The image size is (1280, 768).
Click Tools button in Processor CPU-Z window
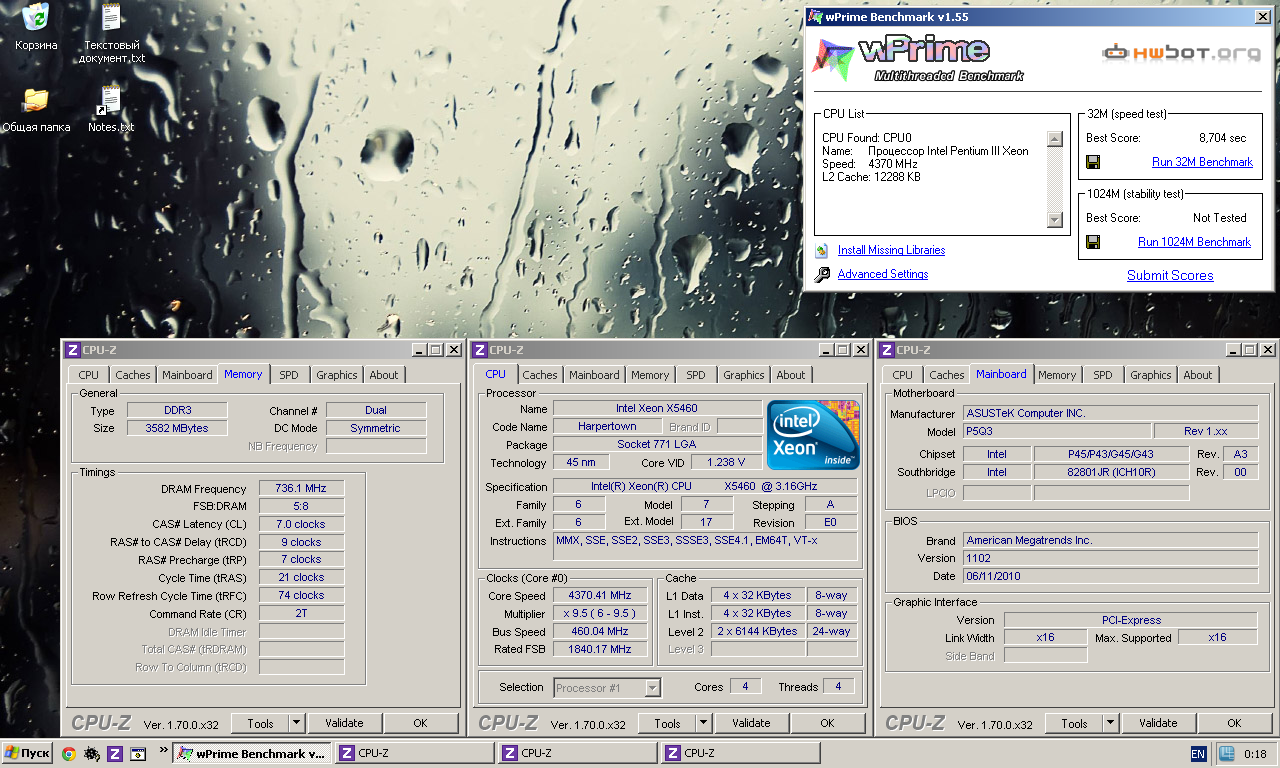(667, 723)
